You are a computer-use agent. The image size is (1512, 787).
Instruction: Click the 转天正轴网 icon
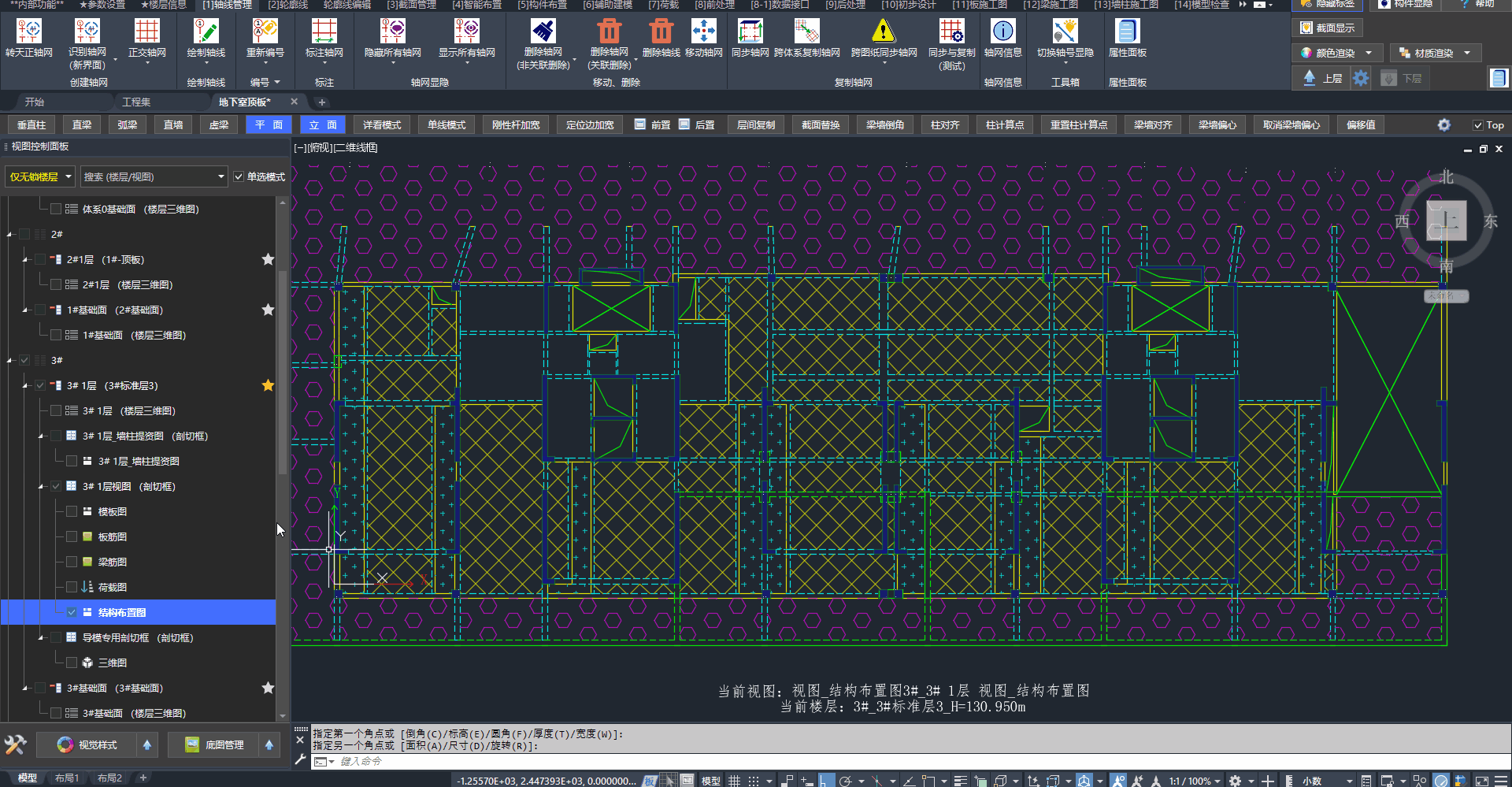coord(29,32)
